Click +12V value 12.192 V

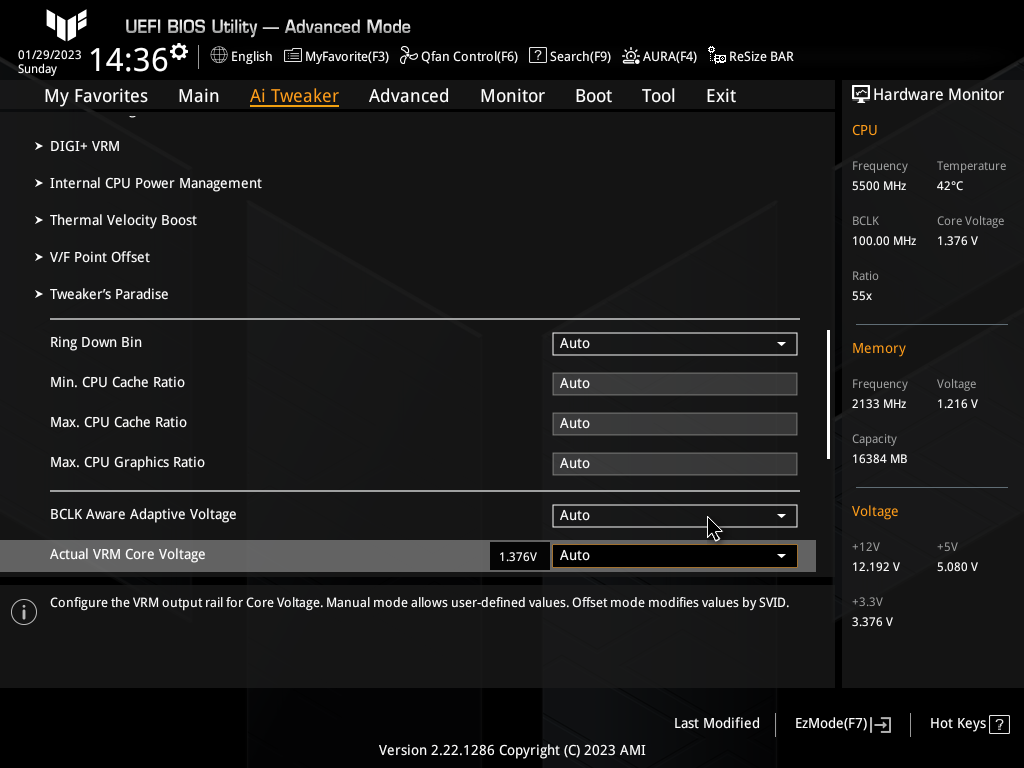click(x=876, y=567)
